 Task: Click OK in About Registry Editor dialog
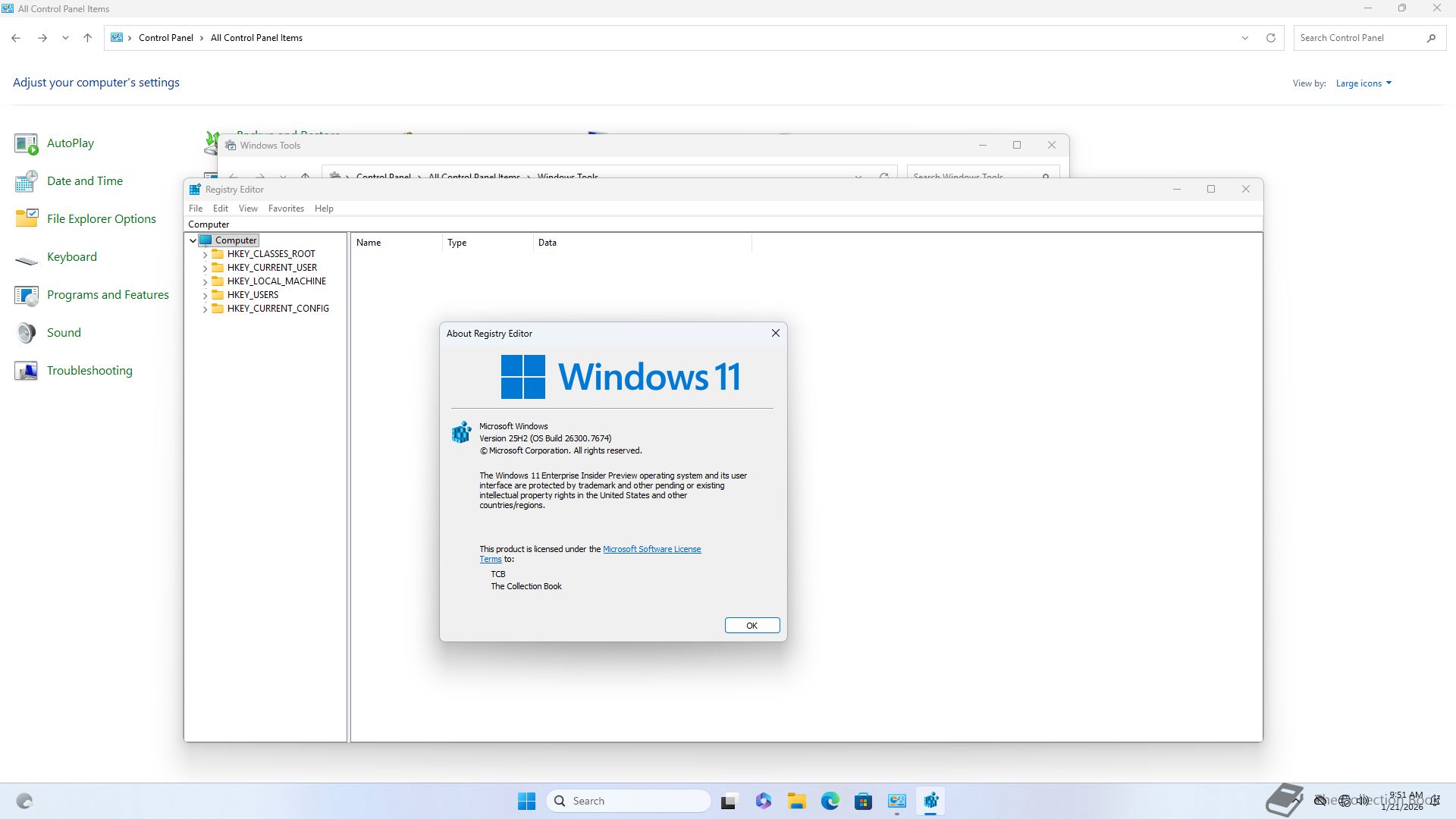pyautogui.click(x=752, y=626)
